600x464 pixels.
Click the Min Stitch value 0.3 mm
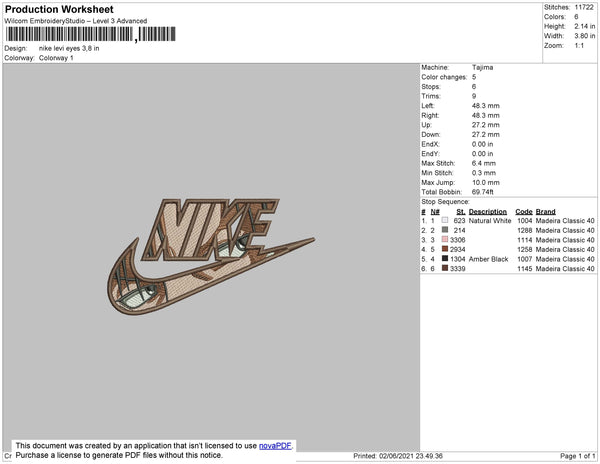point(484,173)
